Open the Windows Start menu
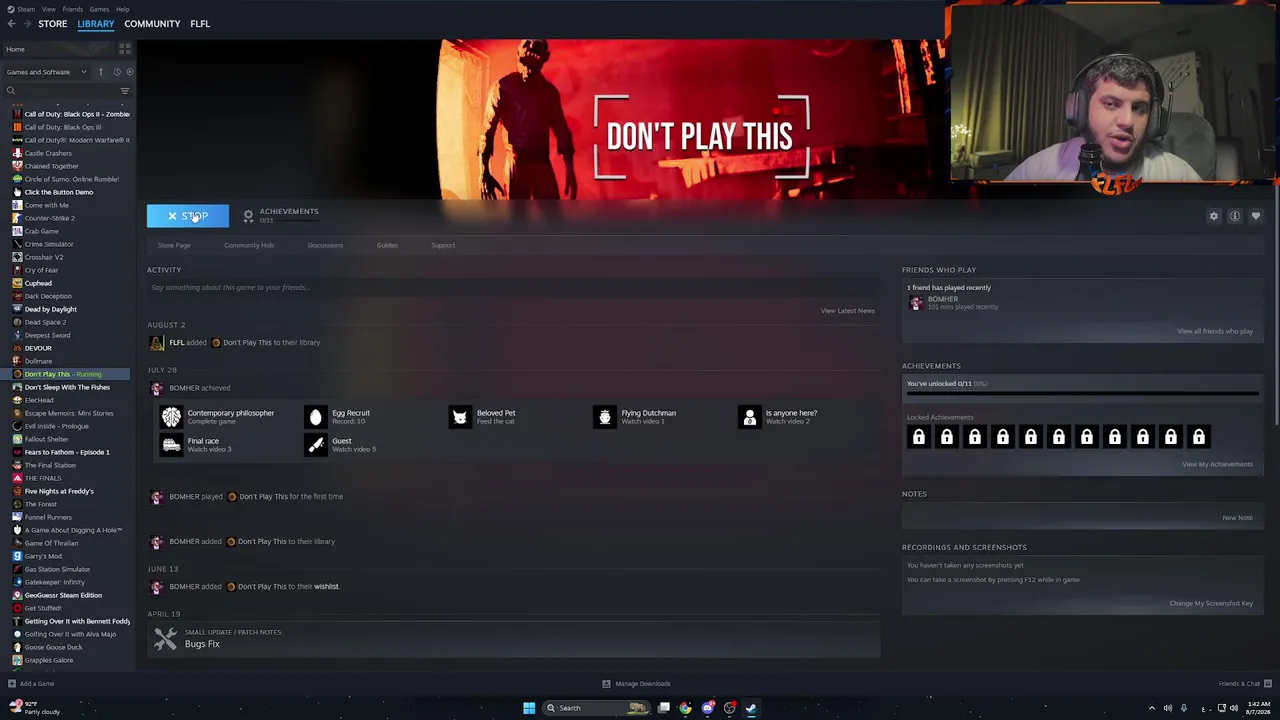 coord(529,708)
